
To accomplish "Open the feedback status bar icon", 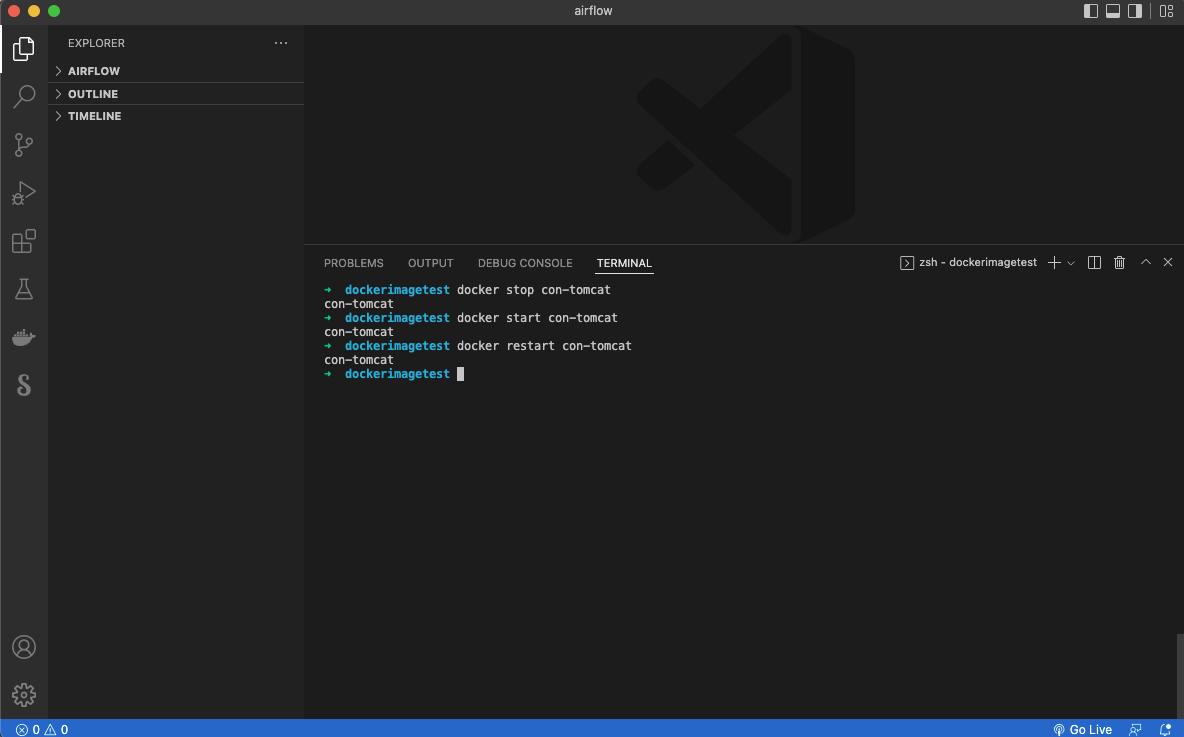I will point(1135,729).
